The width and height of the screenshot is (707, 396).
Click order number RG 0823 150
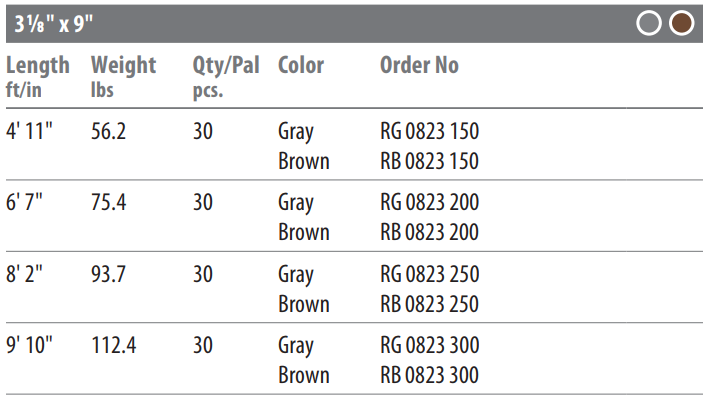coord(429,131)
